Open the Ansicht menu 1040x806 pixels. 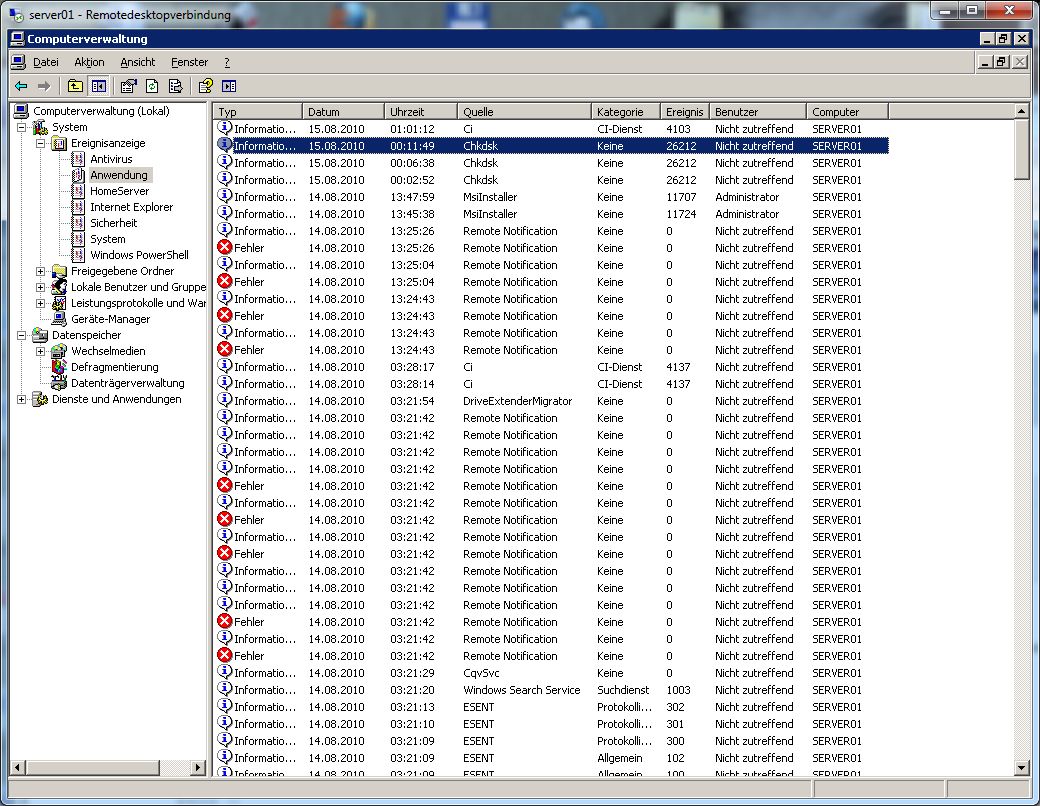point(137,62)
